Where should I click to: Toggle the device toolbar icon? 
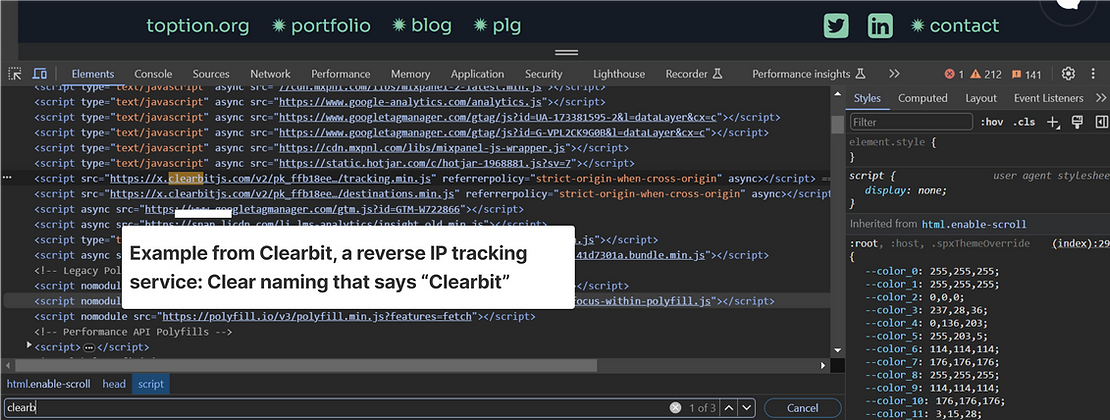[x=40, y=74]
